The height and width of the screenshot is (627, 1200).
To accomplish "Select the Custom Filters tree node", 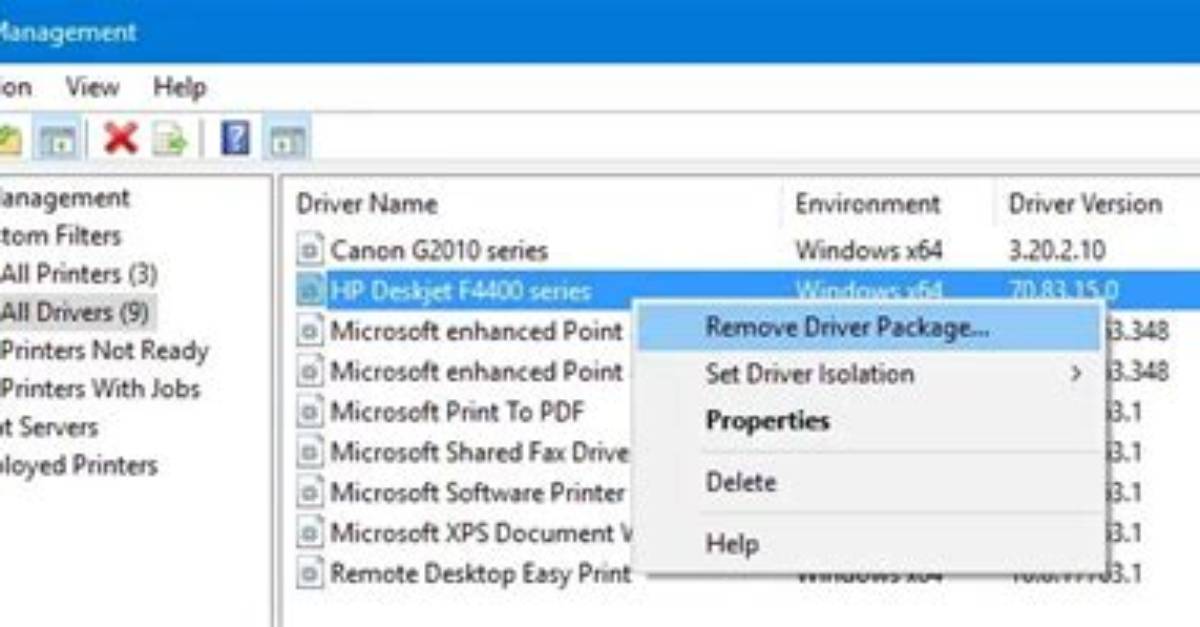I will click(61, 235).
